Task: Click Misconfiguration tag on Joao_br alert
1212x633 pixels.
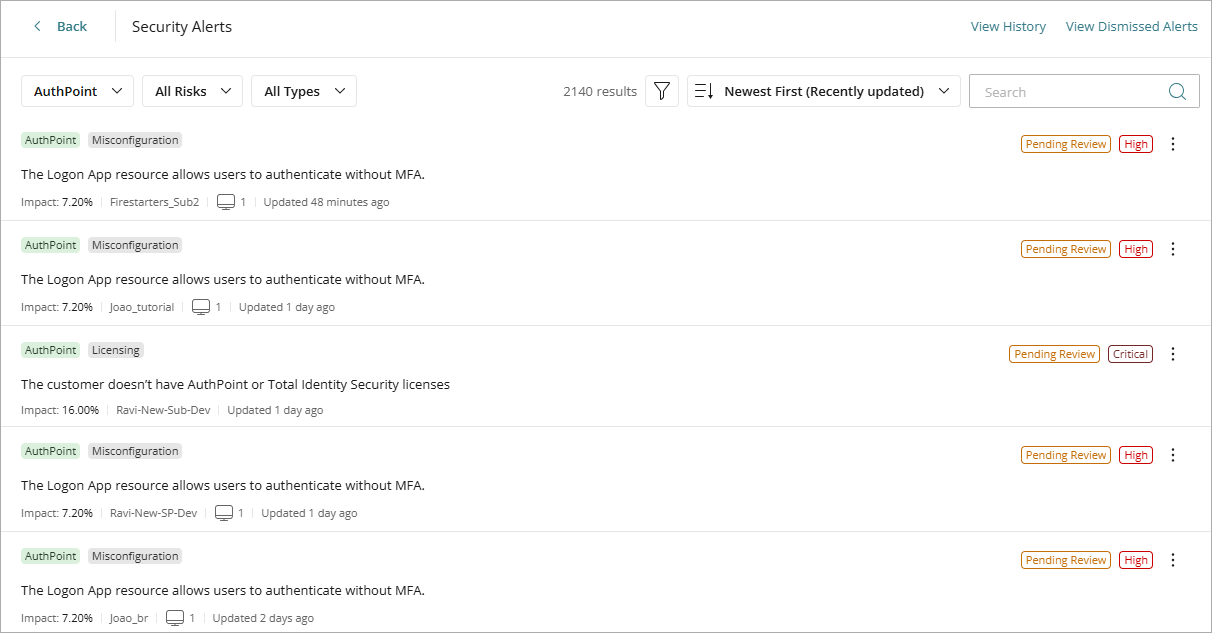Action: (x=135, y=556)
